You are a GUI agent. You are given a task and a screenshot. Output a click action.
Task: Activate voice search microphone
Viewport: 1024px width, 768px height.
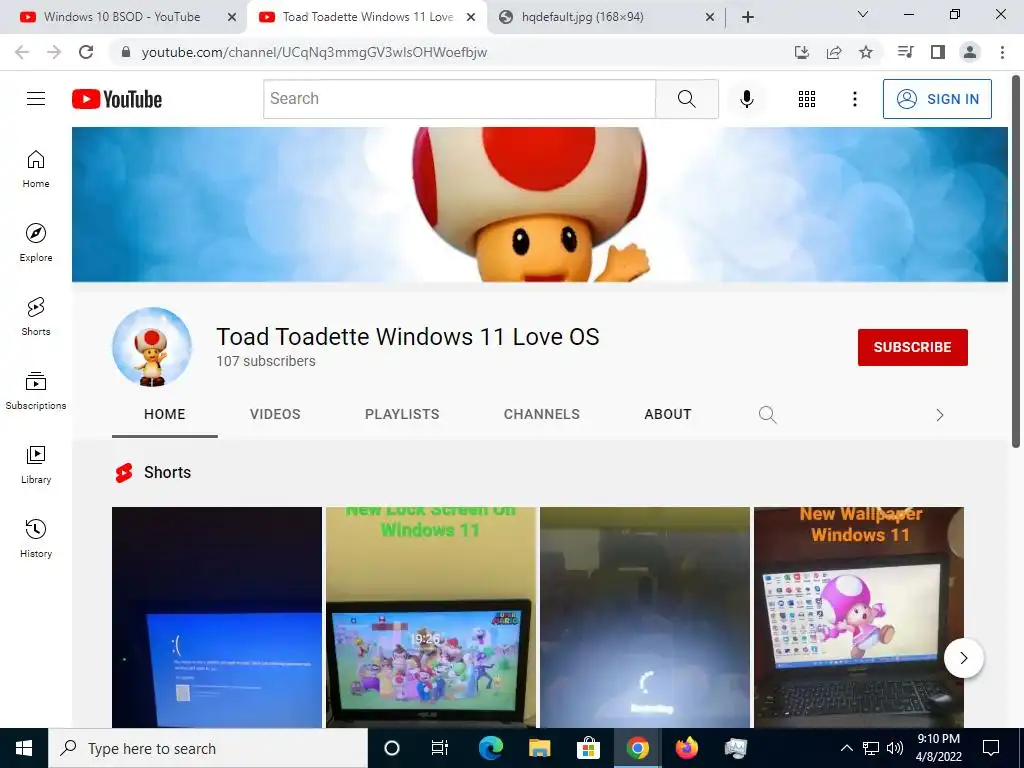[746, 99]
